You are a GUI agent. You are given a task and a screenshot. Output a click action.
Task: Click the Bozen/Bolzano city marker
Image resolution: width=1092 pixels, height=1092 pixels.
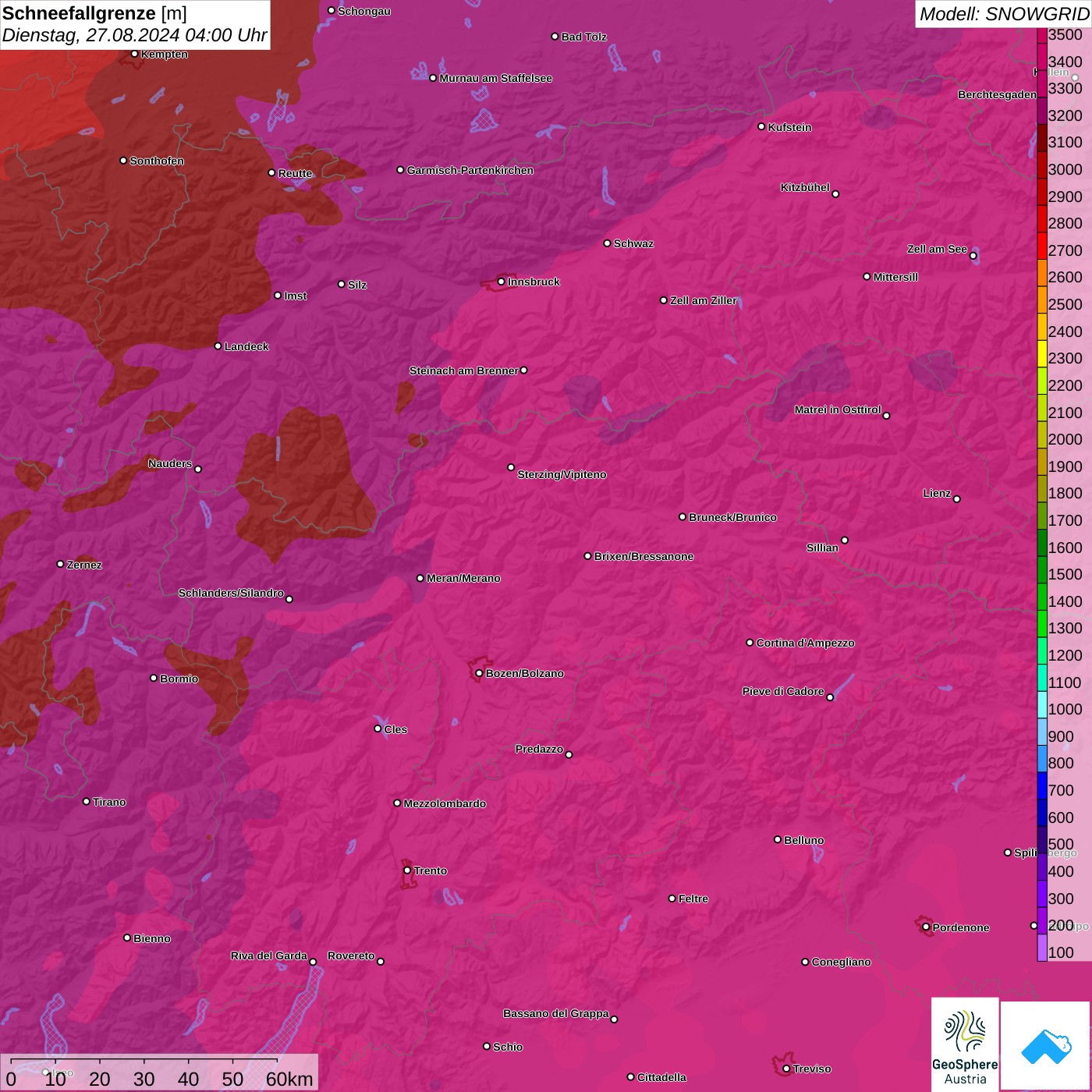479,673
